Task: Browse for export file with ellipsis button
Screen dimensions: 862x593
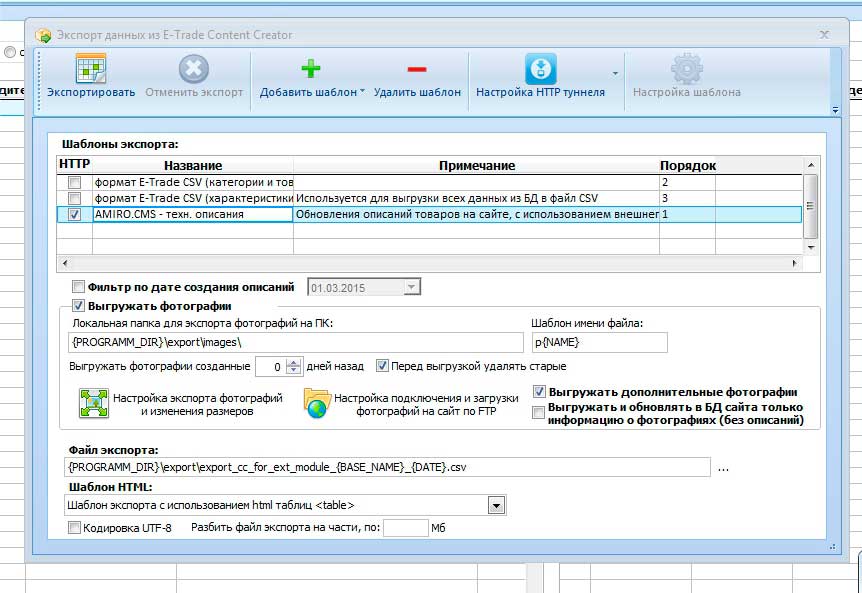Action: click(x=723, y=468)
